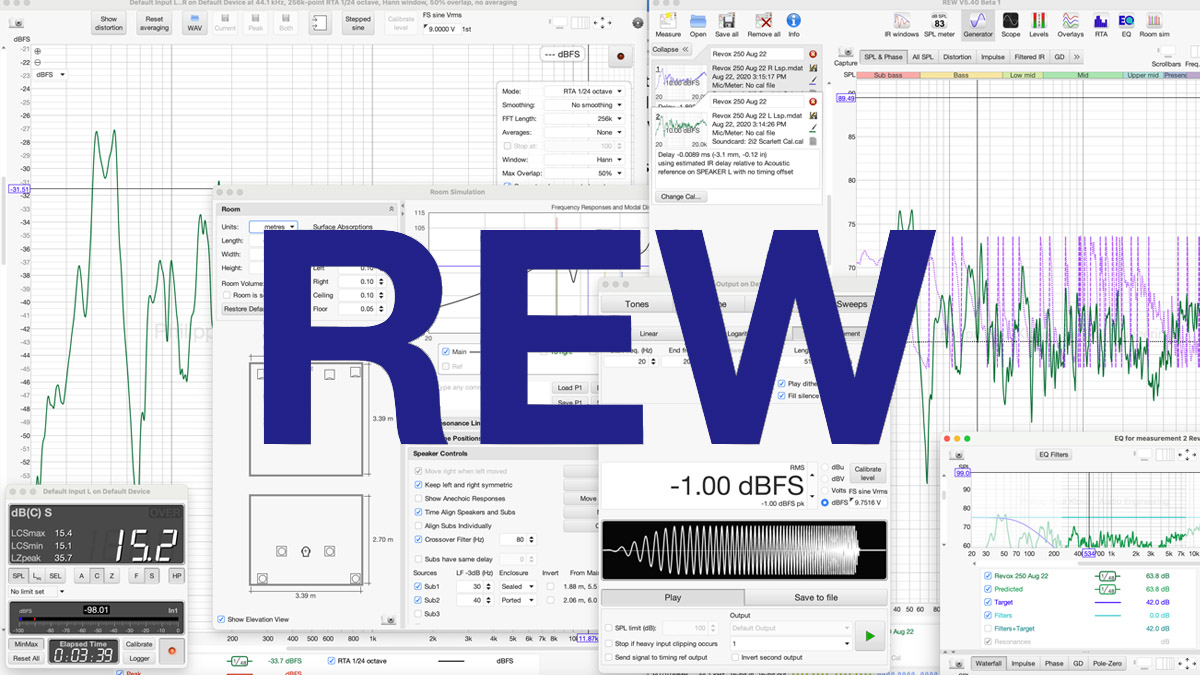Enable Show Anechoic Responses
1200x675 pixels.
pyautogui.click(x=418, y=498)
